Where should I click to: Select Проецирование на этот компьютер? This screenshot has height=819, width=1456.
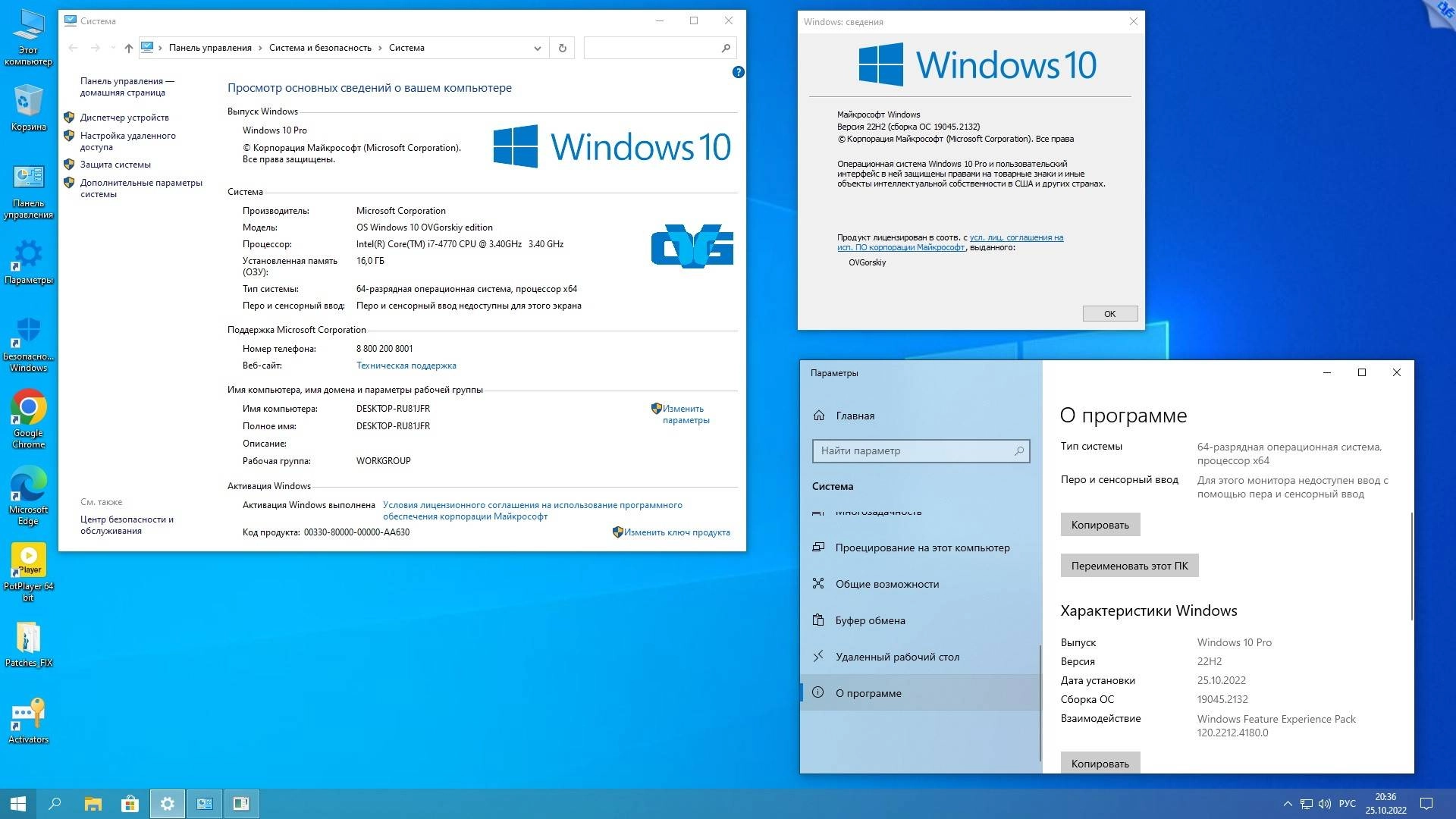[x=921, y=548]
